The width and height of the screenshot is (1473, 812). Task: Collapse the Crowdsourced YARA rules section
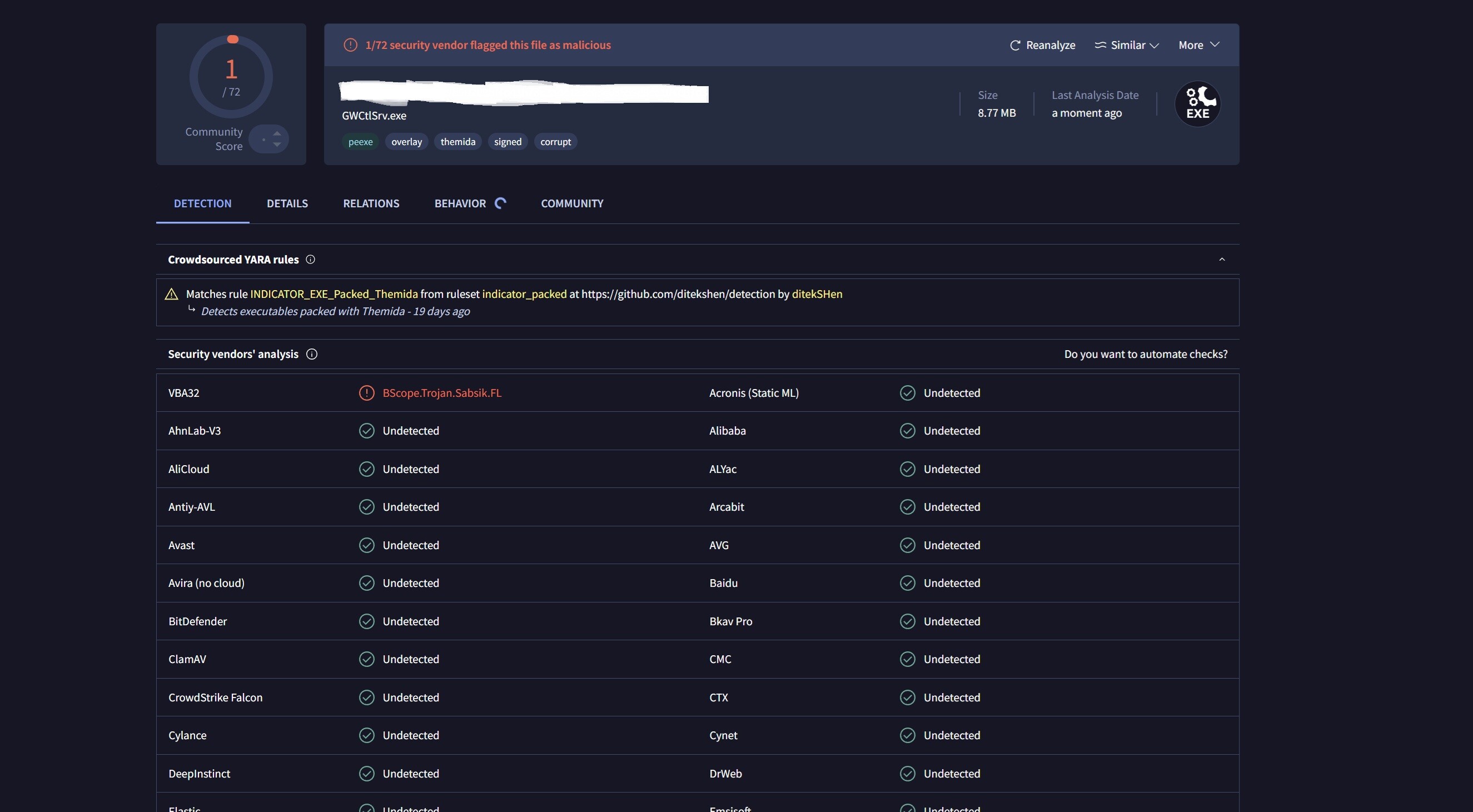(x=1222, y=260)
